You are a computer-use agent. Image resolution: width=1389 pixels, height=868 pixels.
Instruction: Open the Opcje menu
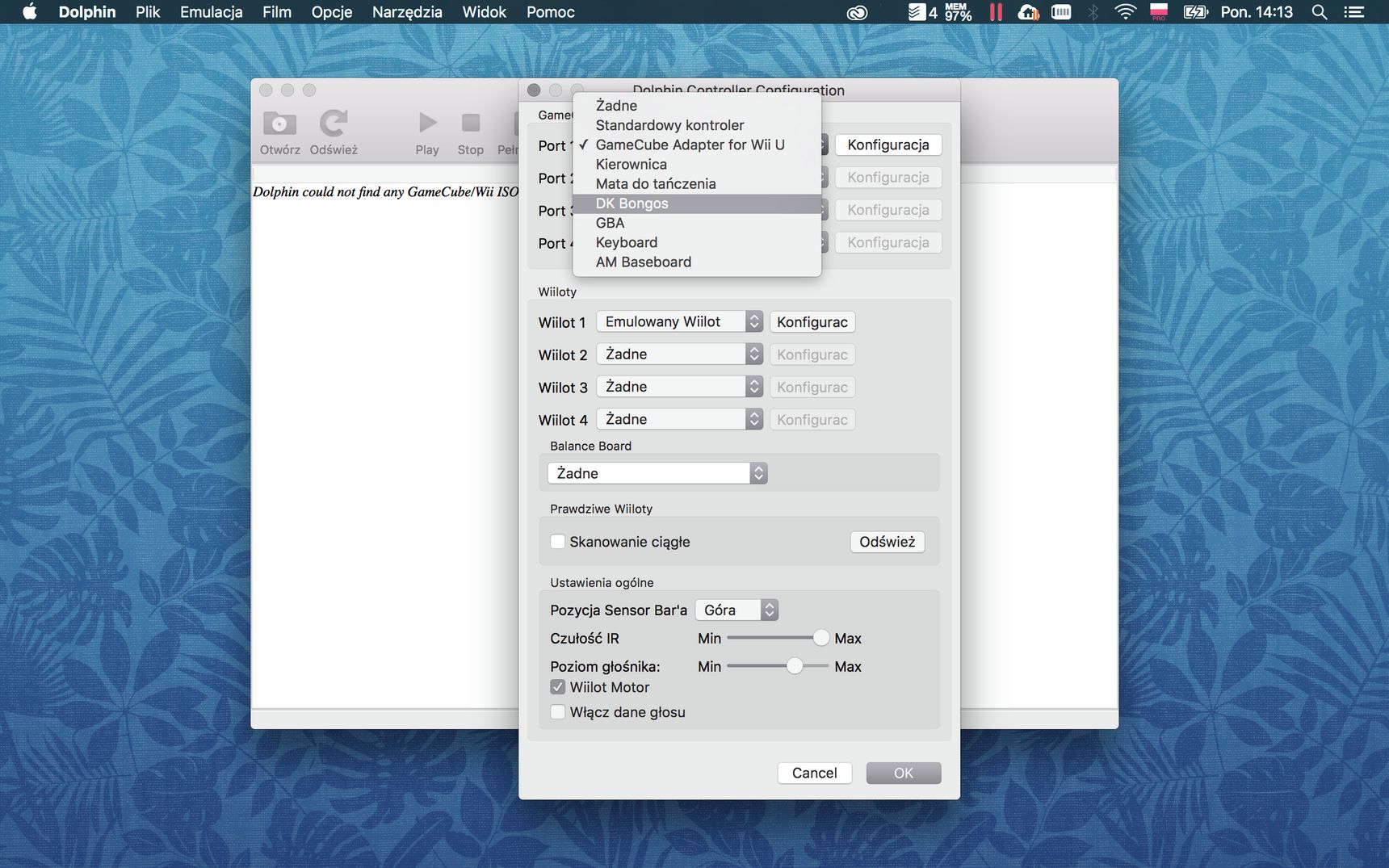point(332,11)
